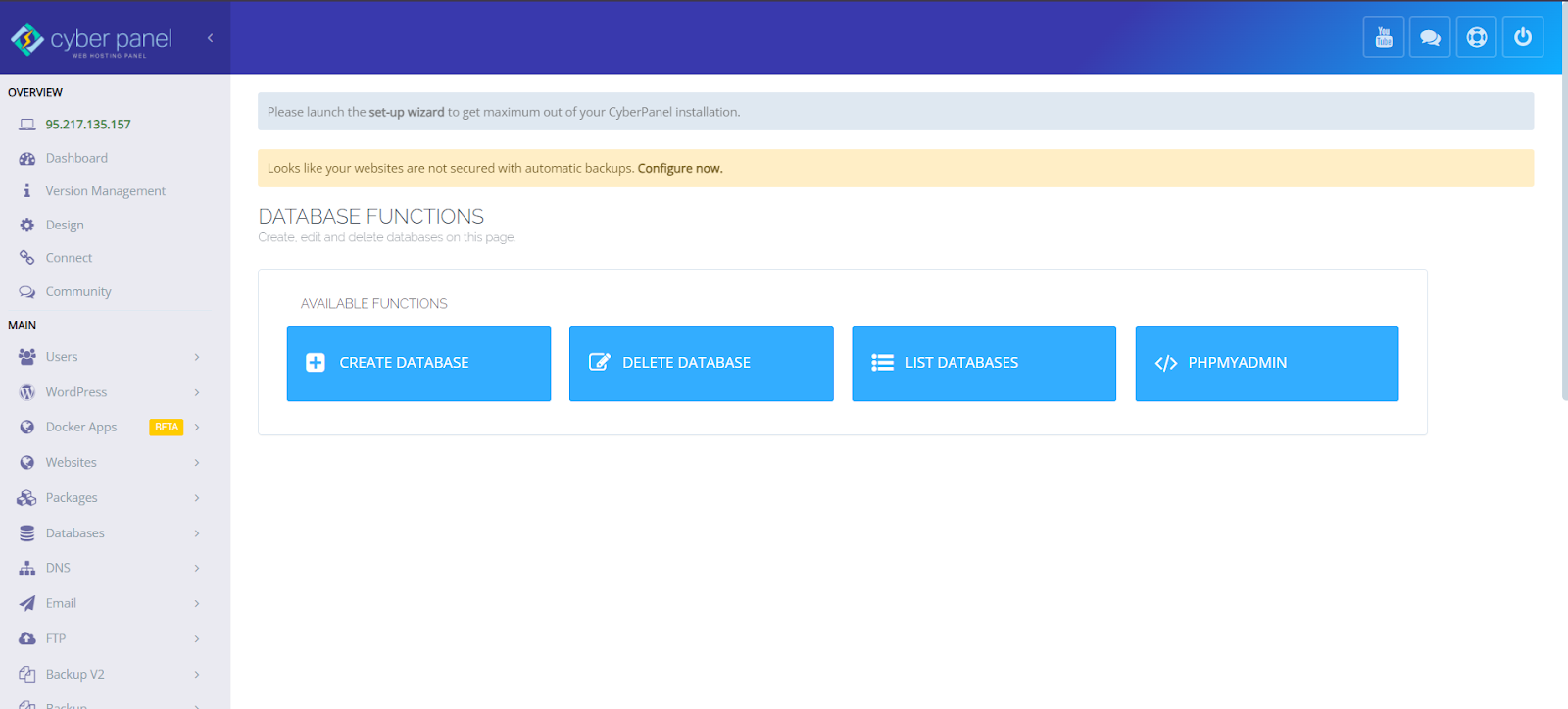Image resolution: width=1568 pixels, height=709 pixels.
Task: Click the power logout icon
Action: (1523, 37)
